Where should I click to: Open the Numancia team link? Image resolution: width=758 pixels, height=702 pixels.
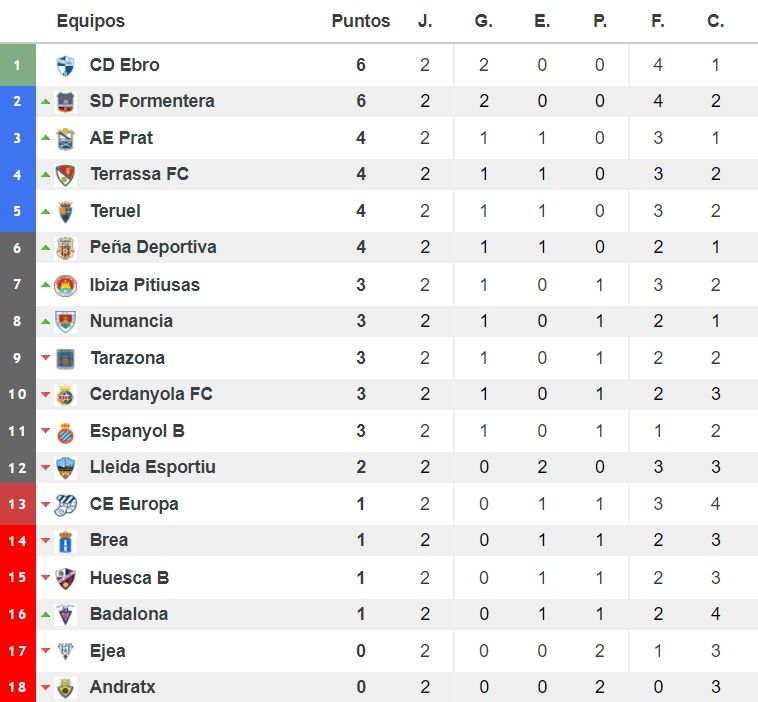click(131, 321)
